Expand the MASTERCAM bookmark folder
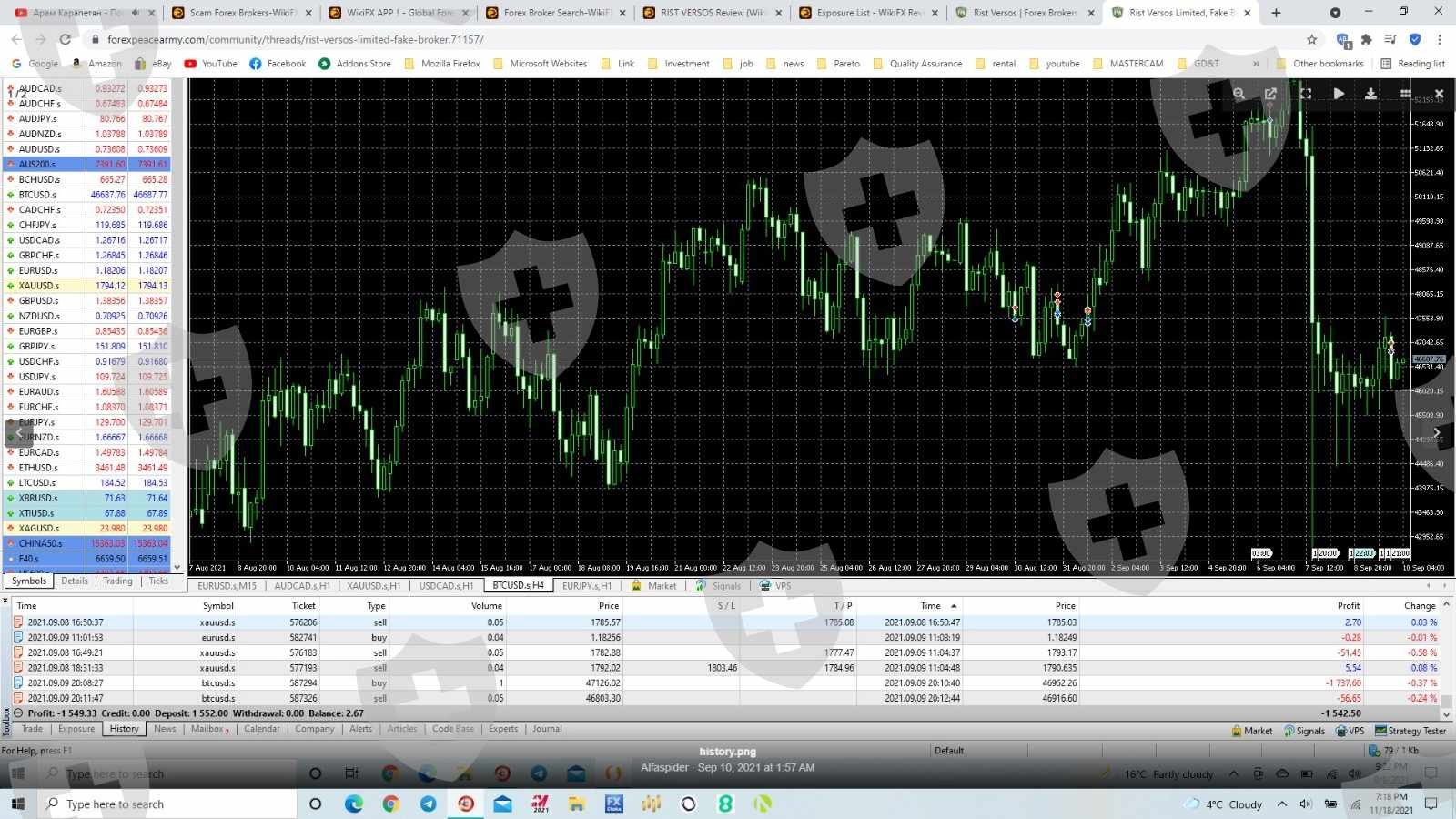 [x=1127, y=64]
